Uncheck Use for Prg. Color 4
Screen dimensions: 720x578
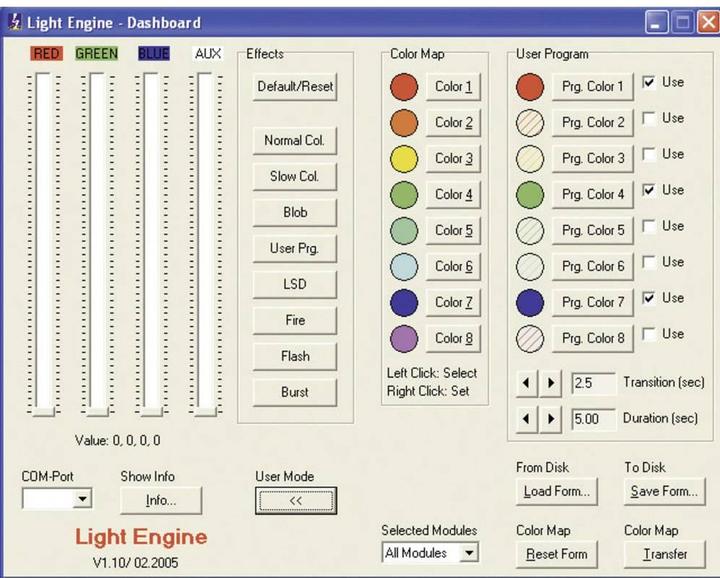coord(649,190)
